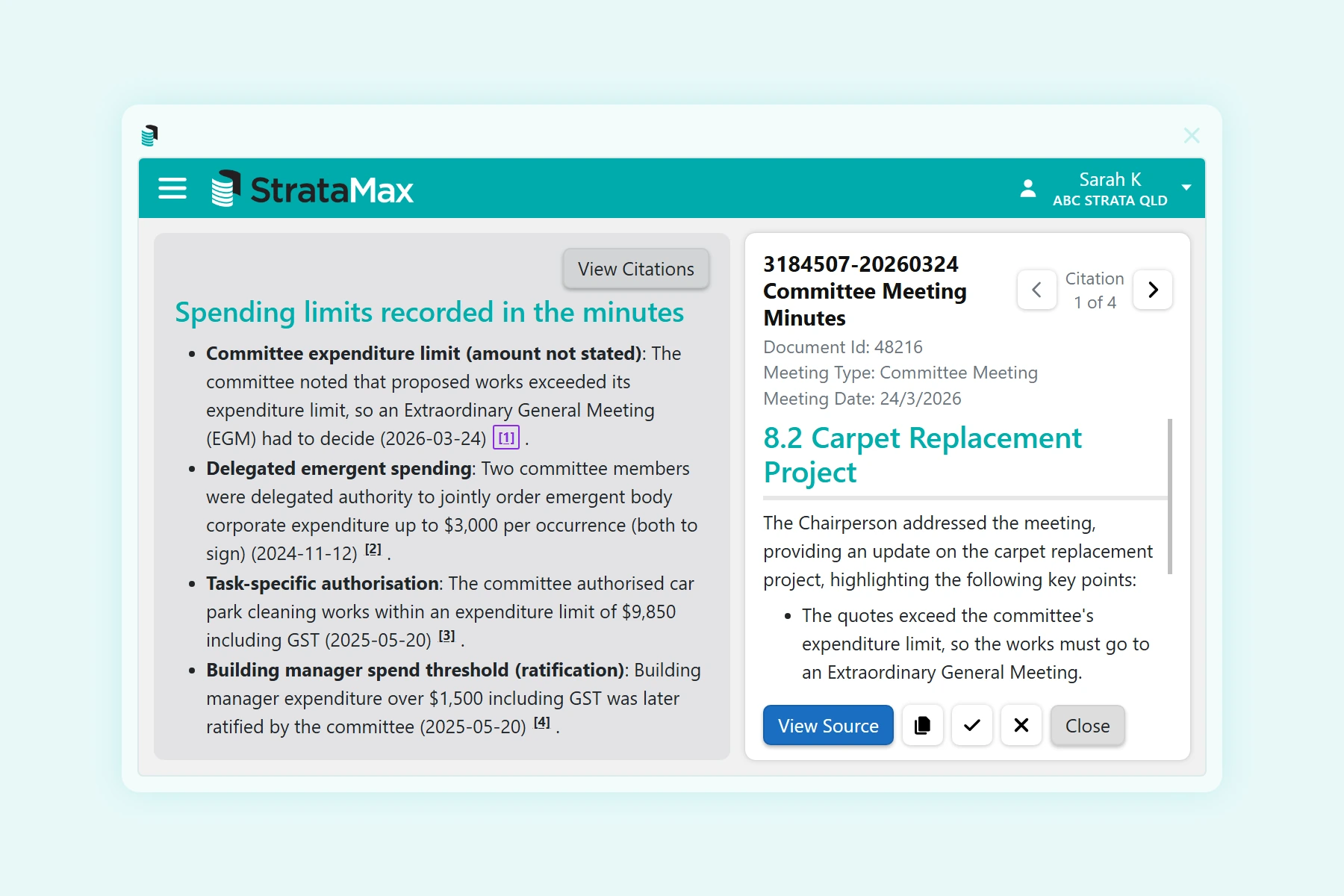This screenshot has width=1344, height=896.
Task: Click 'Delegated emergent spending' bullet title
Action: point(339,468)
